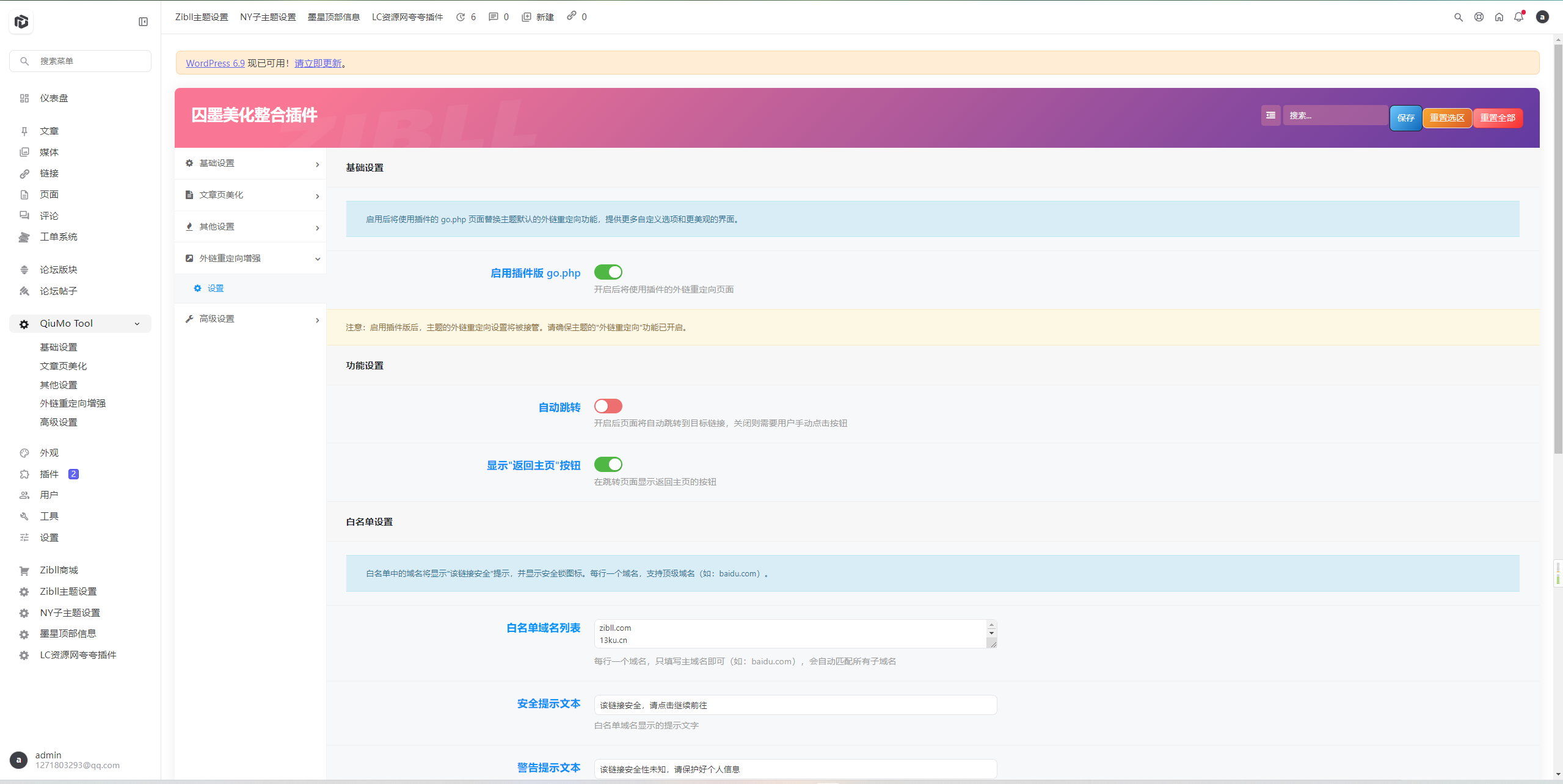Collapse the QiuMo Tool sidebar menu

coord(137,324)
